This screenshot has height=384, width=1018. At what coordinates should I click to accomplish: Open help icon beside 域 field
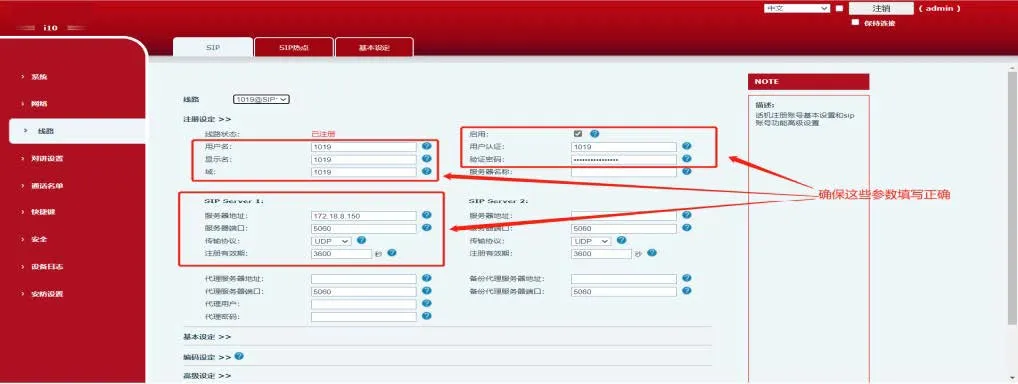click(427, 172)
